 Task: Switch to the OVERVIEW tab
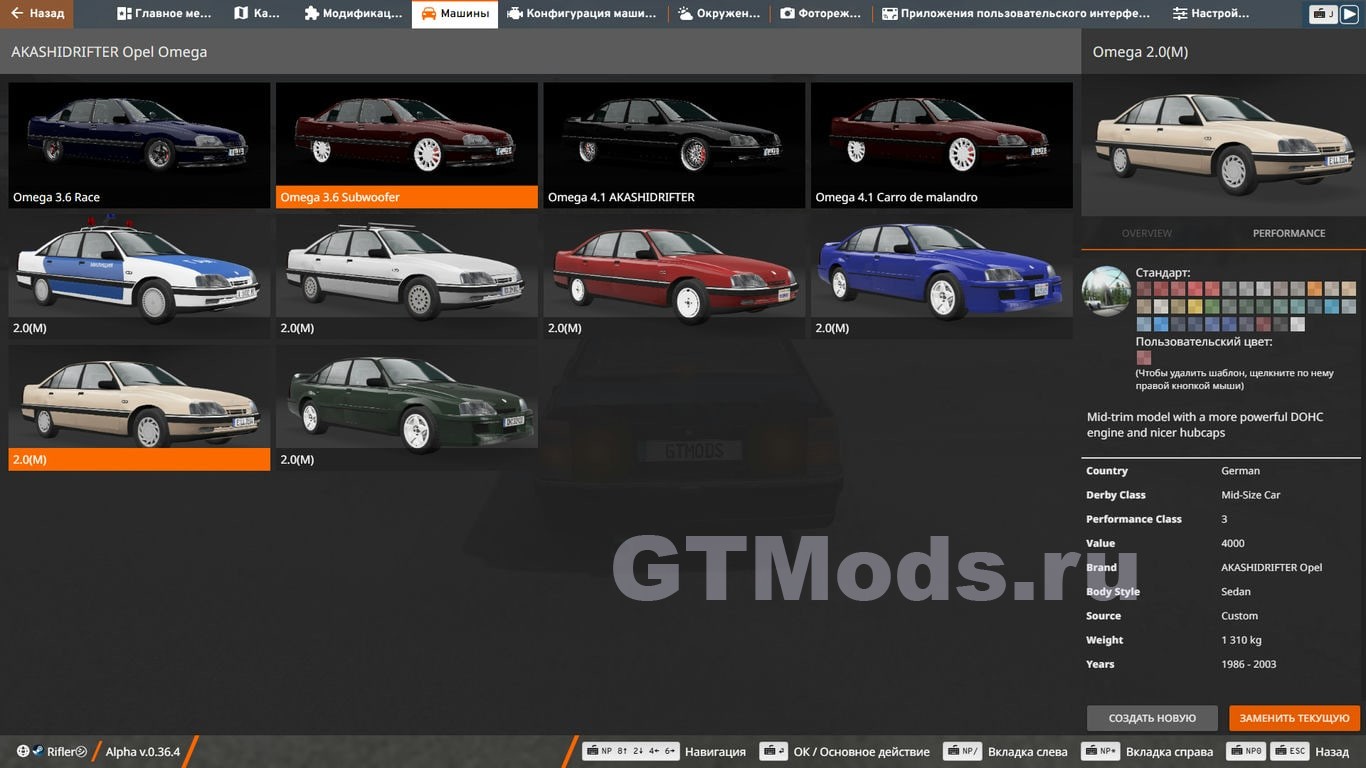pos(1146,233)
